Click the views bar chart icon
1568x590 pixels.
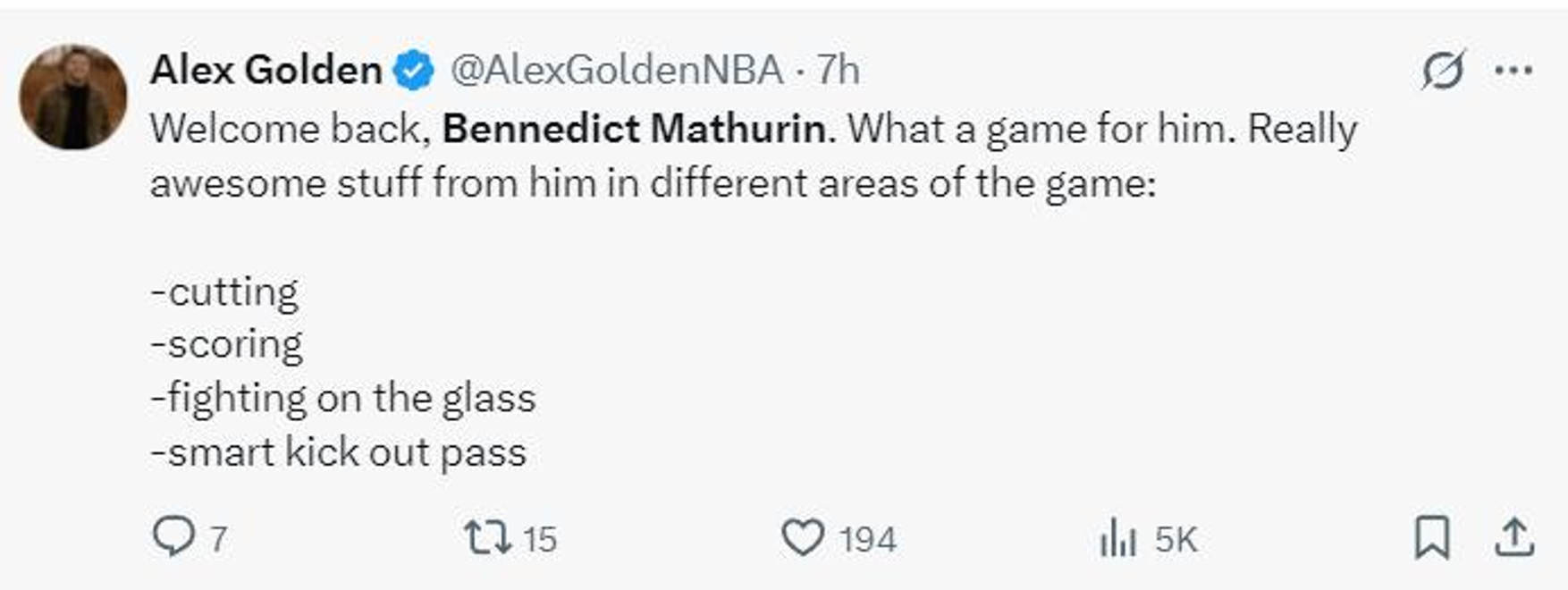click(x=1117, y=538)
